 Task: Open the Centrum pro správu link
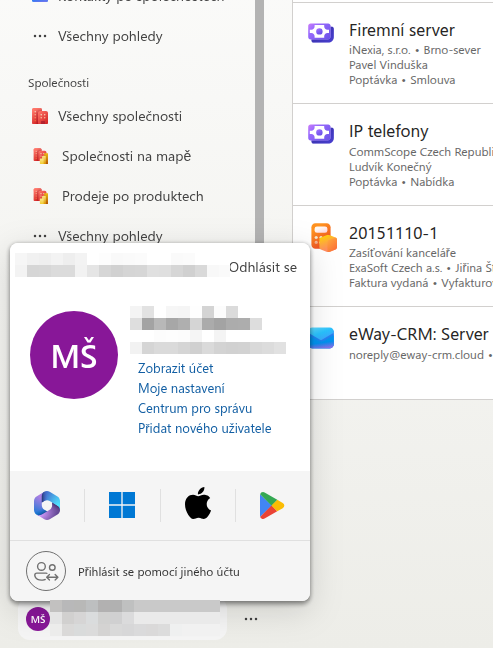coord(195,408)
